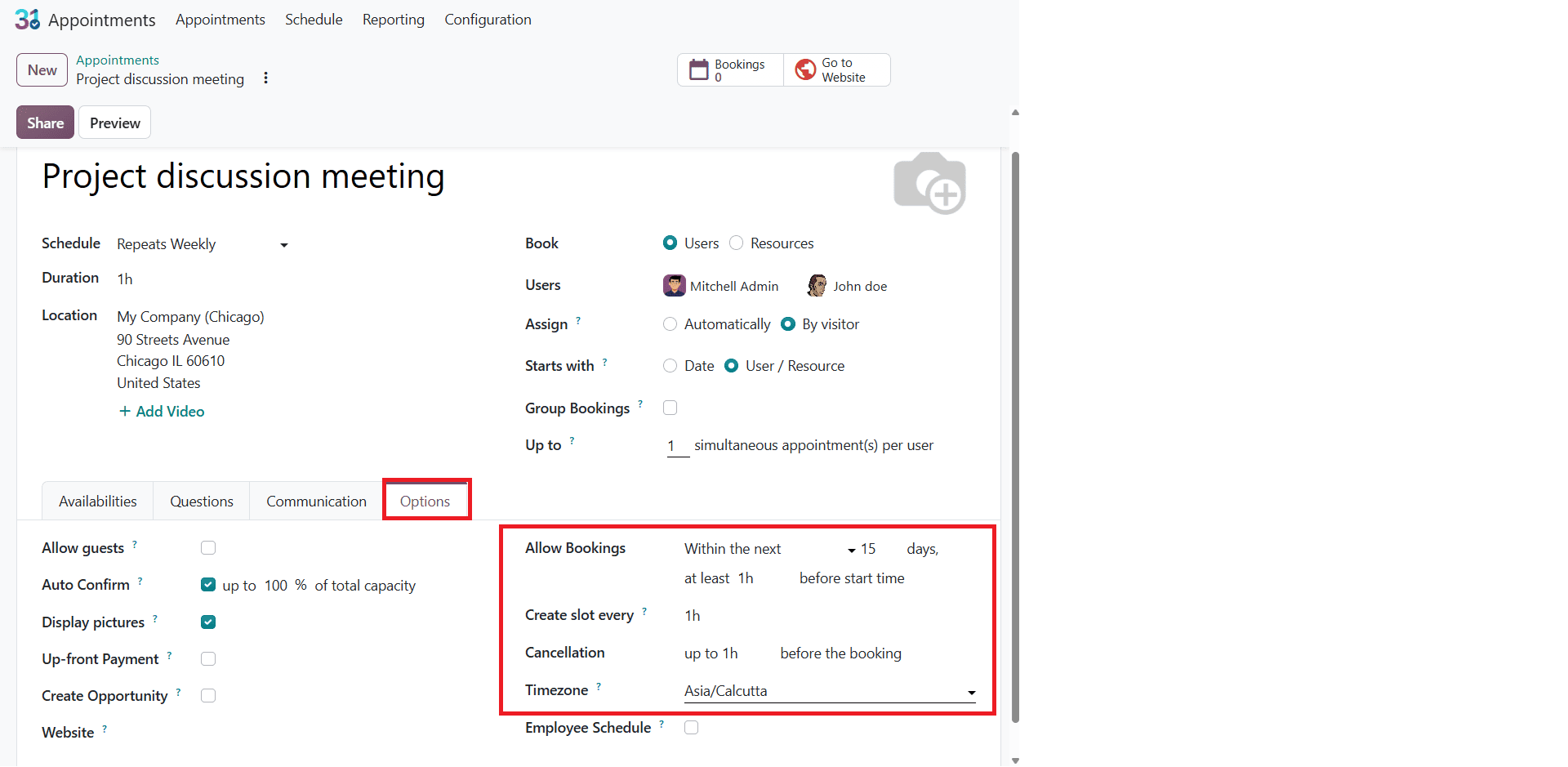The image size is (1568, 767).
Task: Enable the Create Opportunity checkbox
Action: tap(208, 696)
